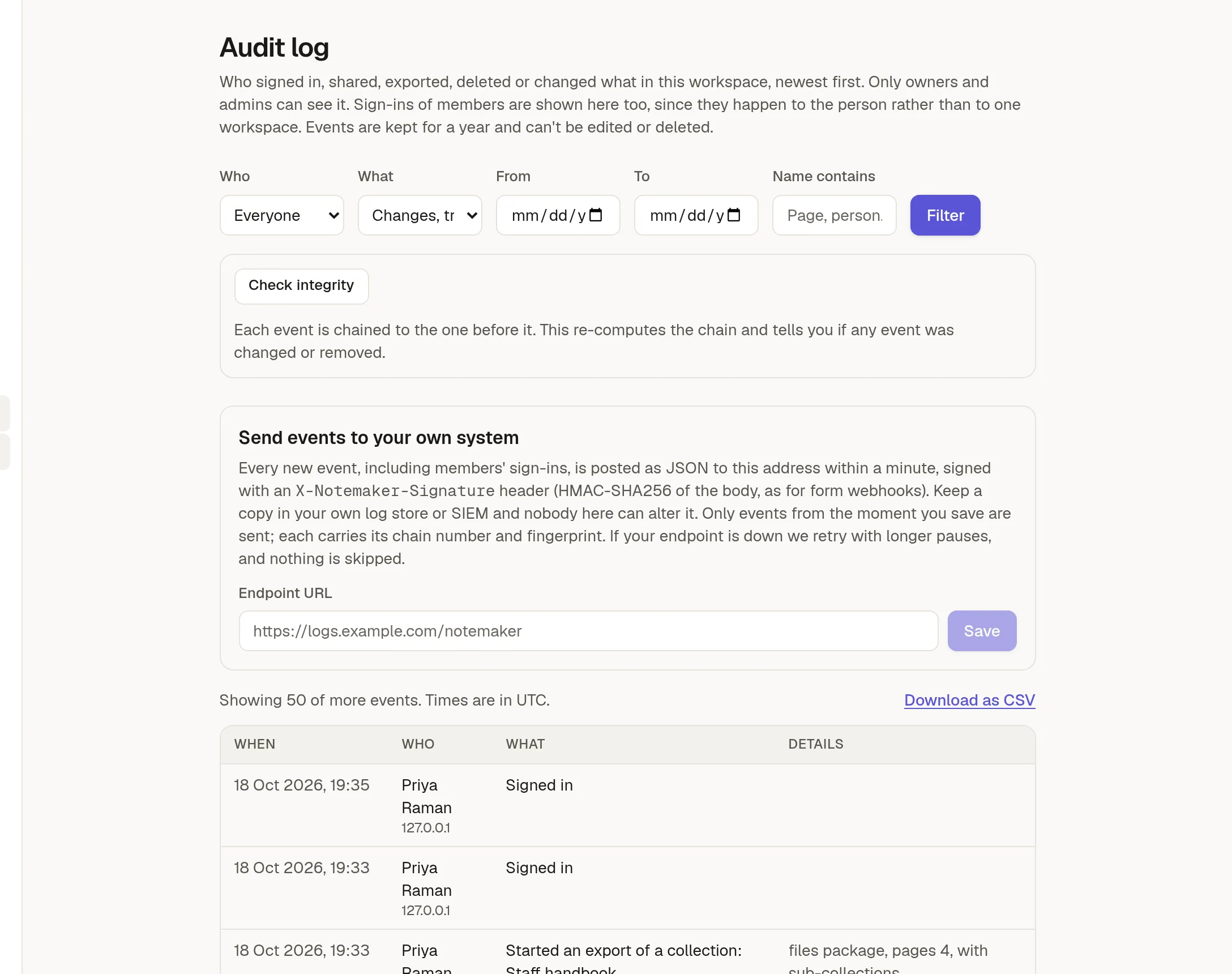
Task: Click the Save endpoint button
Action: pyautogui.click(x=981, y=631)
